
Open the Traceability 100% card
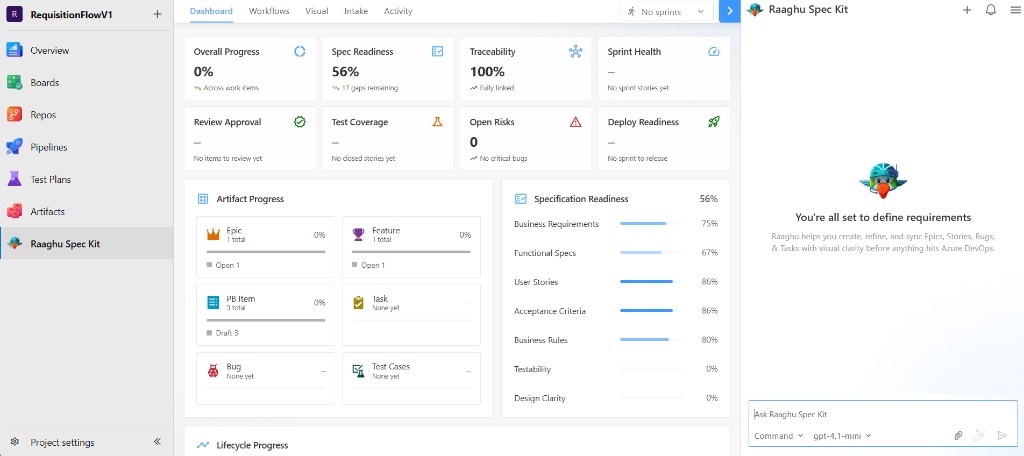526,69
